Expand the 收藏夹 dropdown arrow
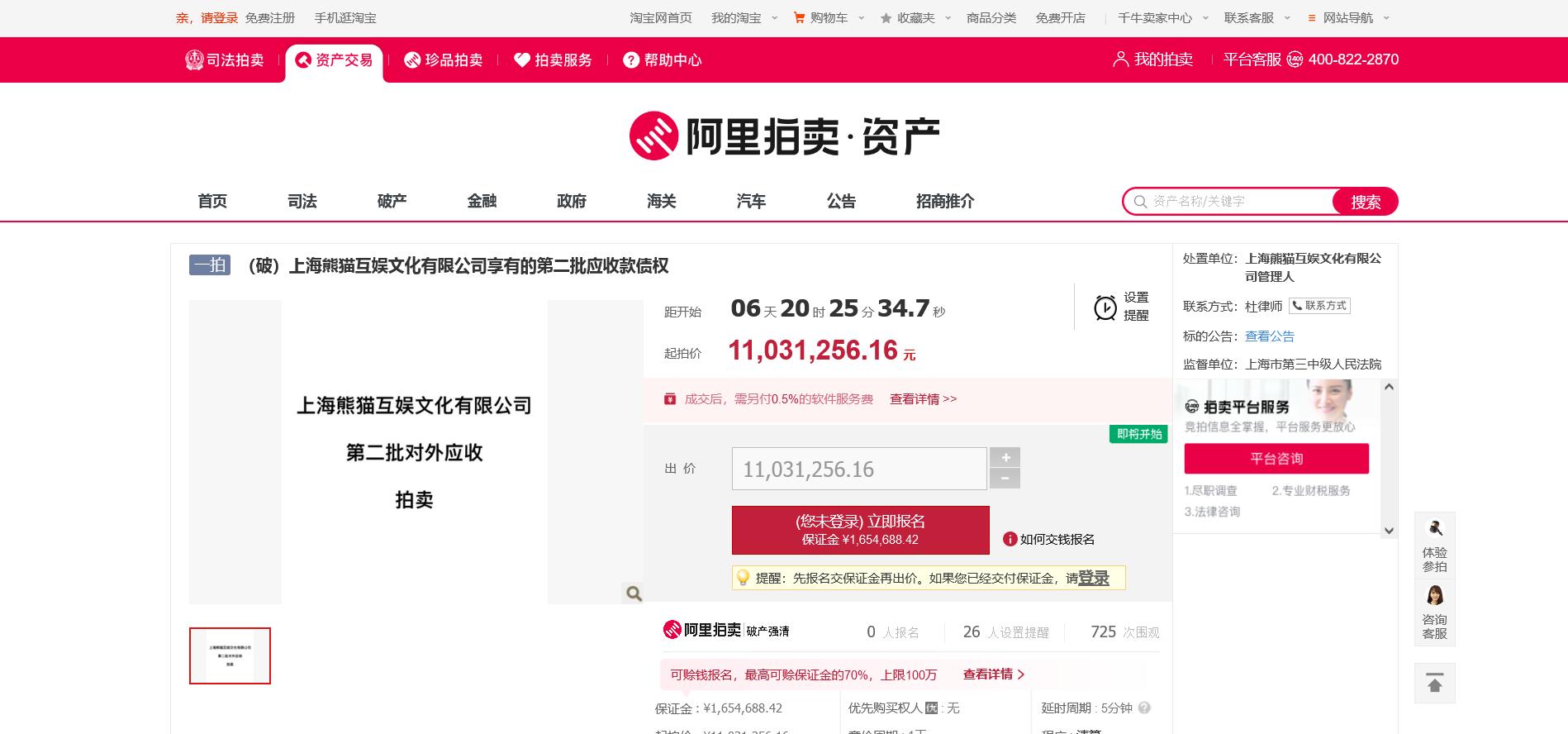 pyautogui.click(x=948, y=17)
